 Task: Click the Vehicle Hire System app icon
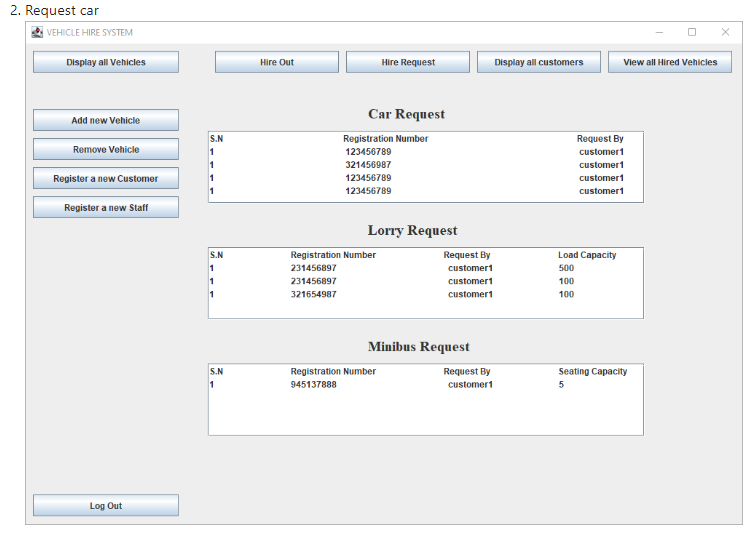click(x=37, y=32)
